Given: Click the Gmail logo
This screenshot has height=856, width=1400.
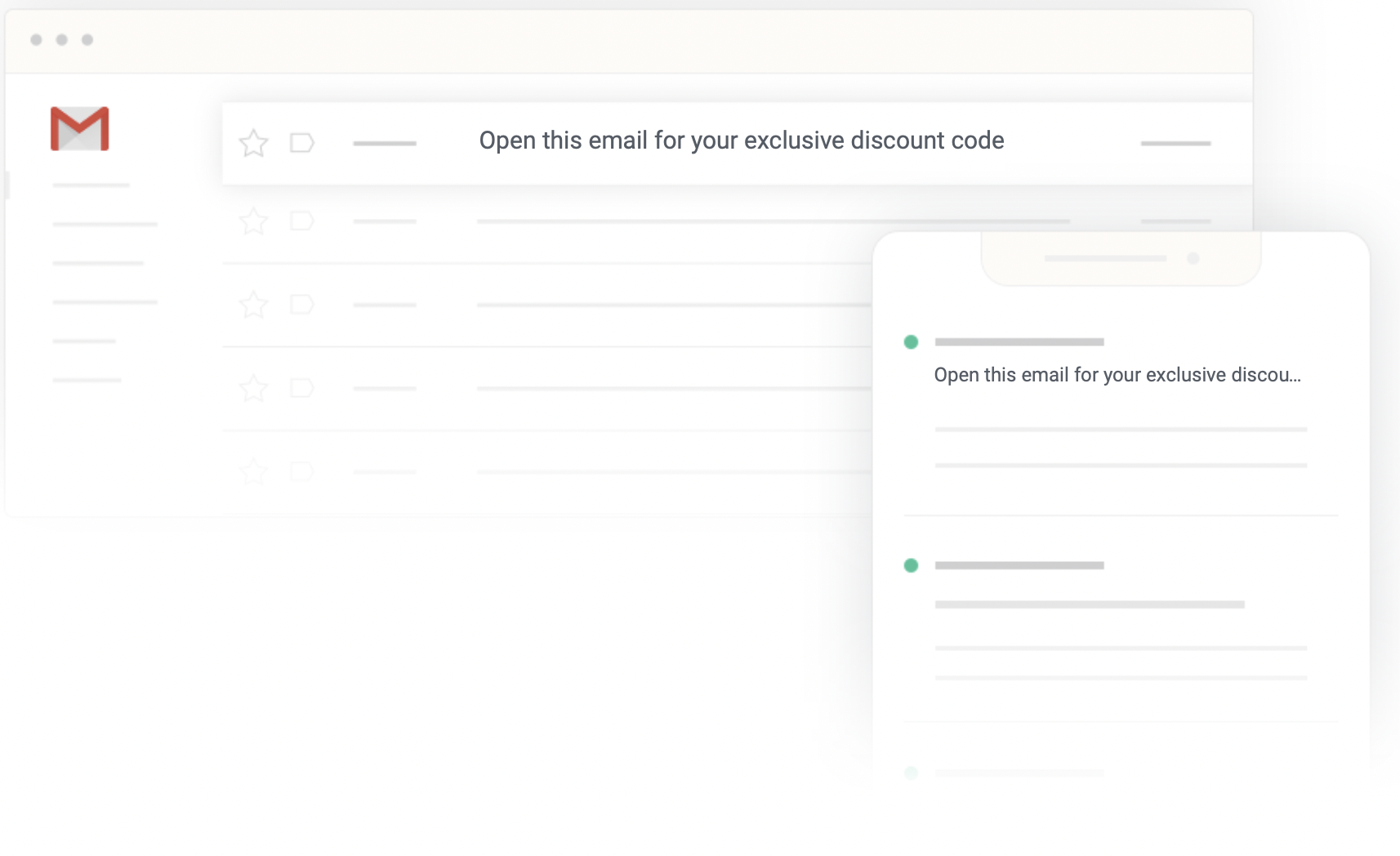Looking at the screenshot, I should tap(80, 129).
